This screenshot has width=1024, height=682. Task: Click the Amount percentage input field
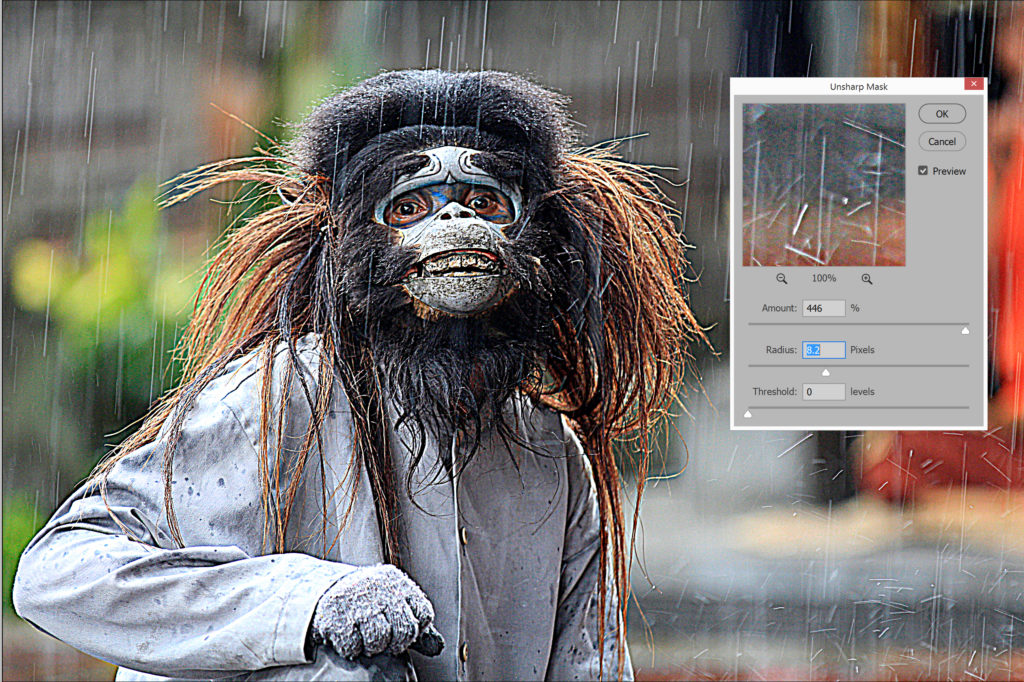coord(823,308)
